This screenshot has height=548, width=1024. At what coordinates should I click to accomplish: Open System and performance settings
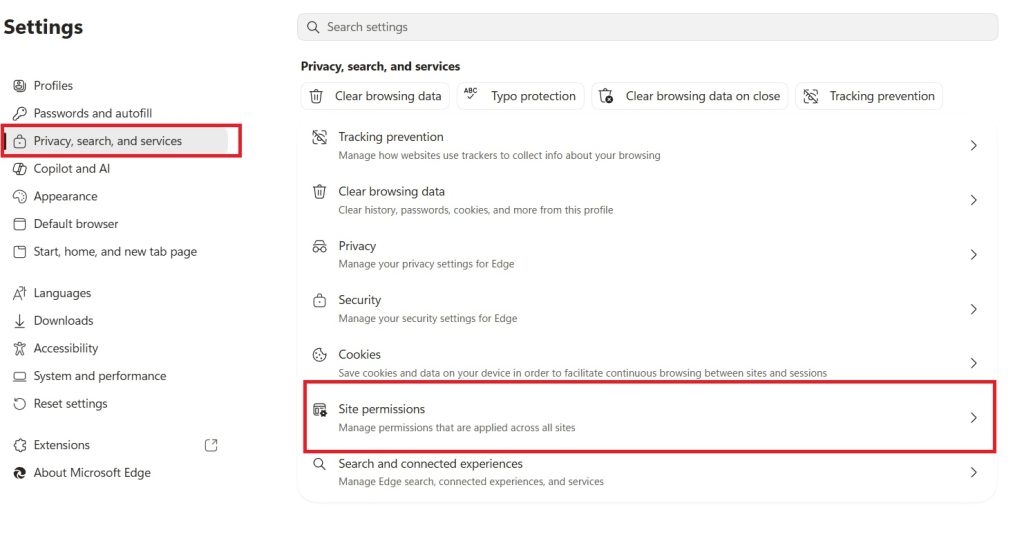100,376
